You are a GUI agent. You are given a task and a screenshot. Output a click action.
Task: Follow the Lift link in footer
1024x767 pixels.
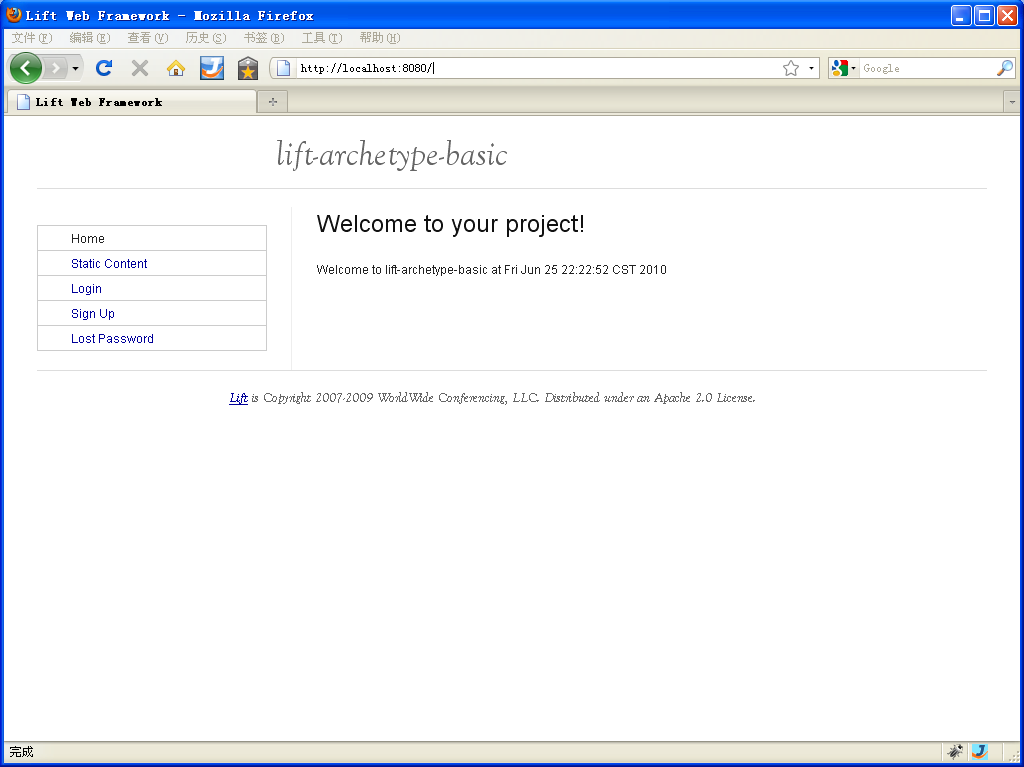[x=238, y=398]
